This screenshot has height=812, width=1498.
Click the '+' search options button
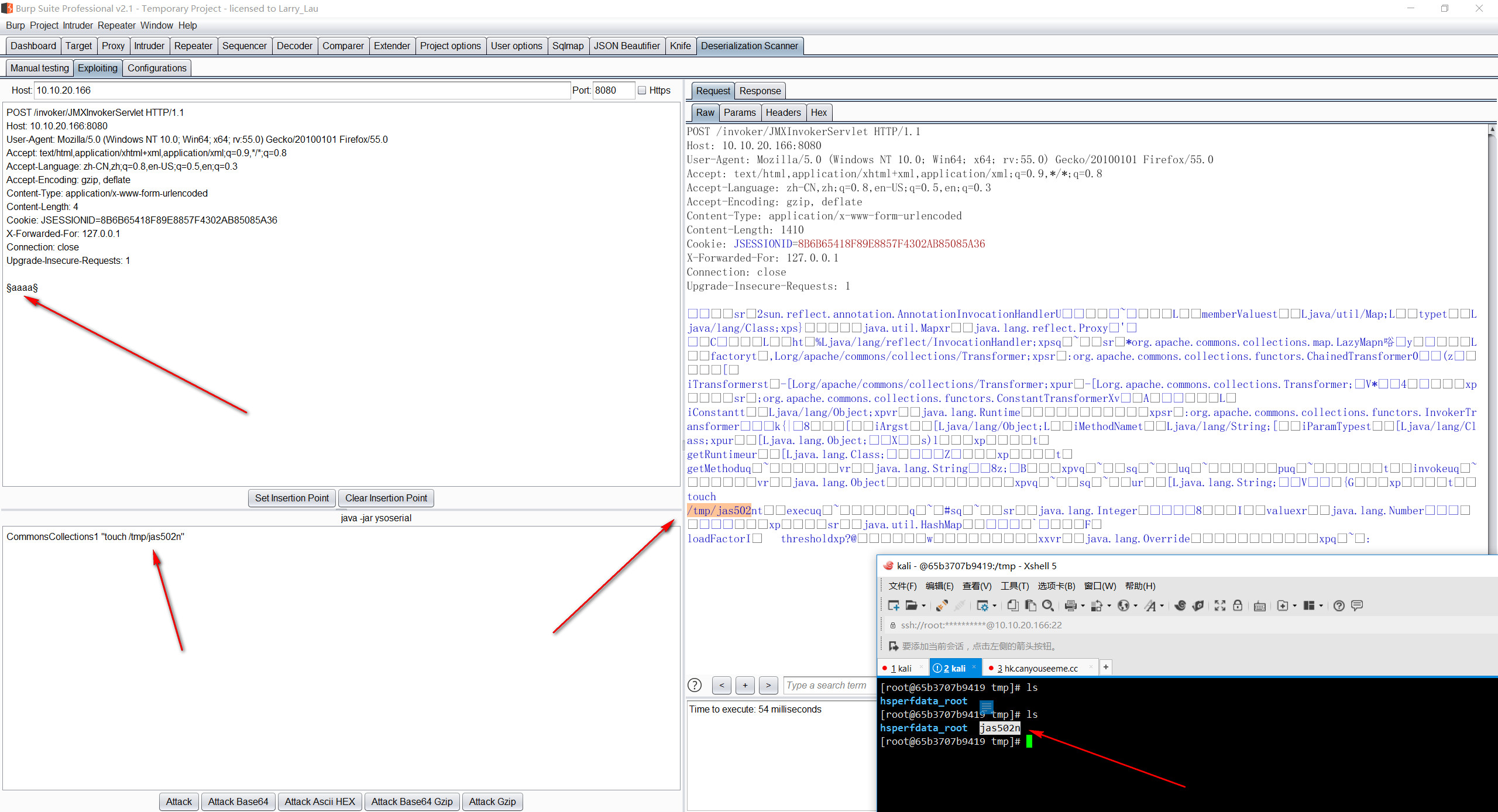click(x=745, y=685)
